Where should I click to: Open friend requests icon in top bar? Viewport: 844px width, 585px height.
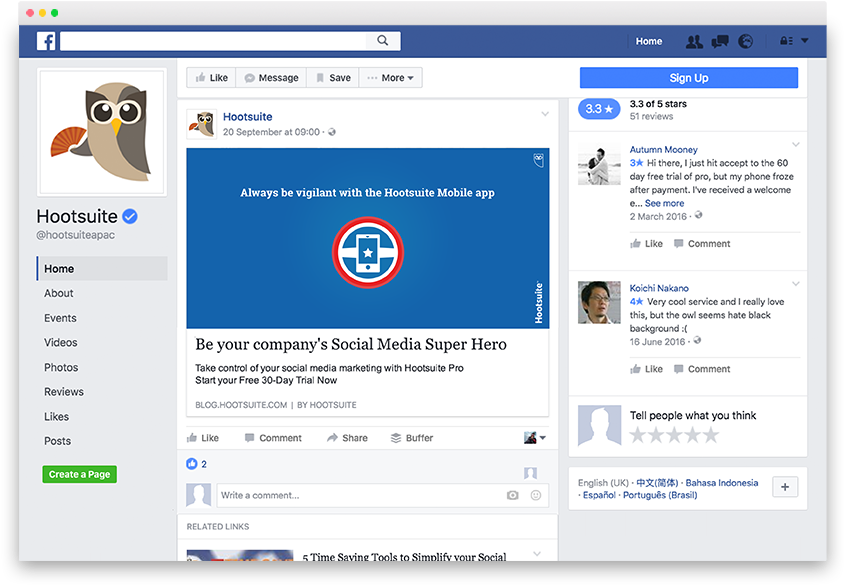(694, 42)
